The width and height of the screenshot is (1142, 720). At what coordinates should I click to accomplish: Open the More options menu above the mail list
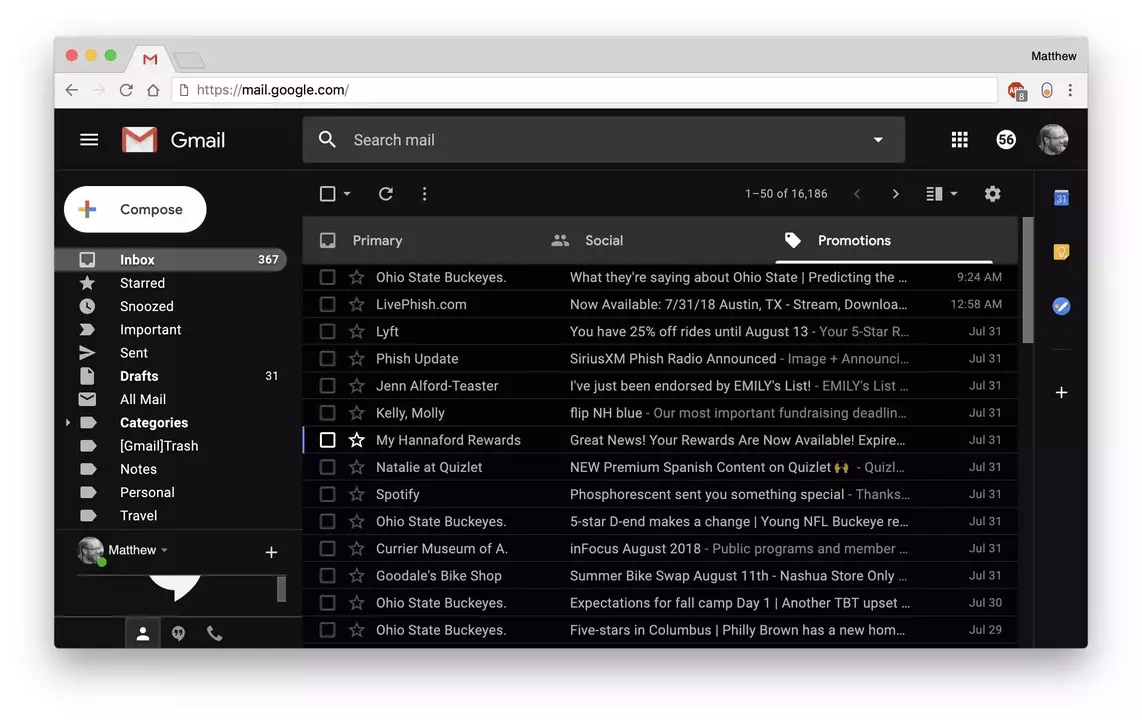coord(425,194)
